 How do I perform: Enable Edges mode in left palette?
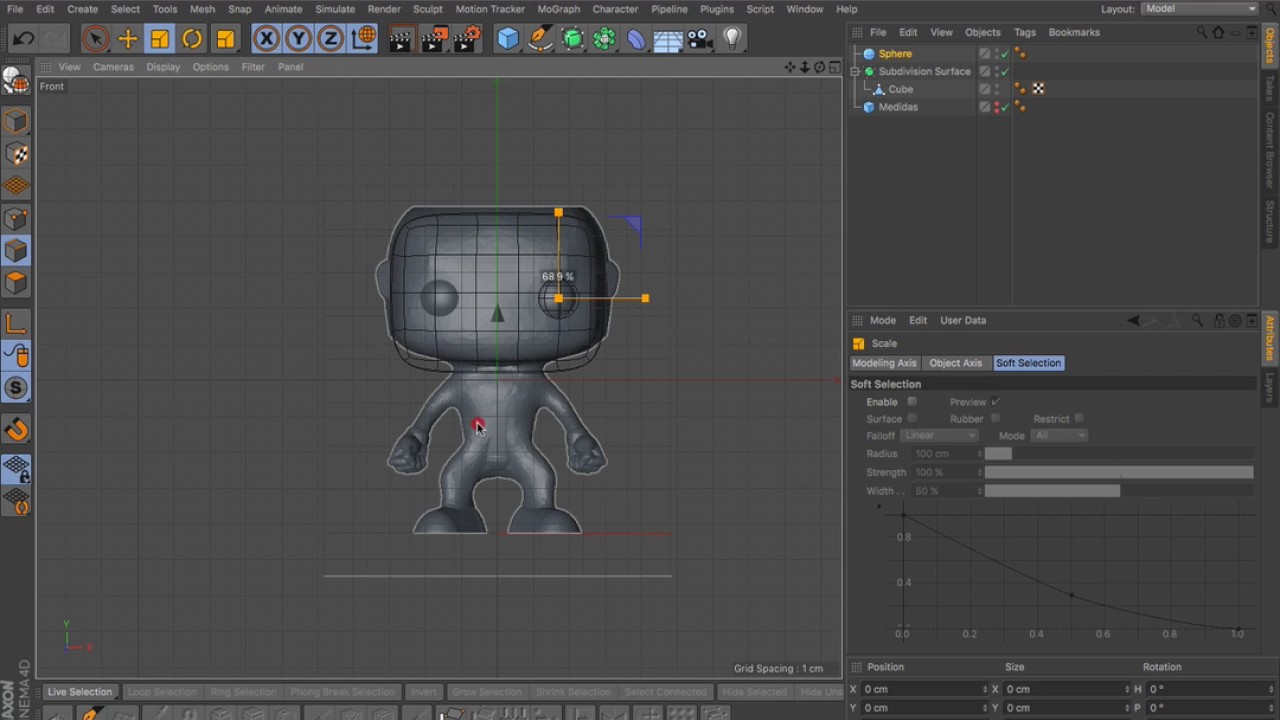pyautogui.click(x=16, y=251)
